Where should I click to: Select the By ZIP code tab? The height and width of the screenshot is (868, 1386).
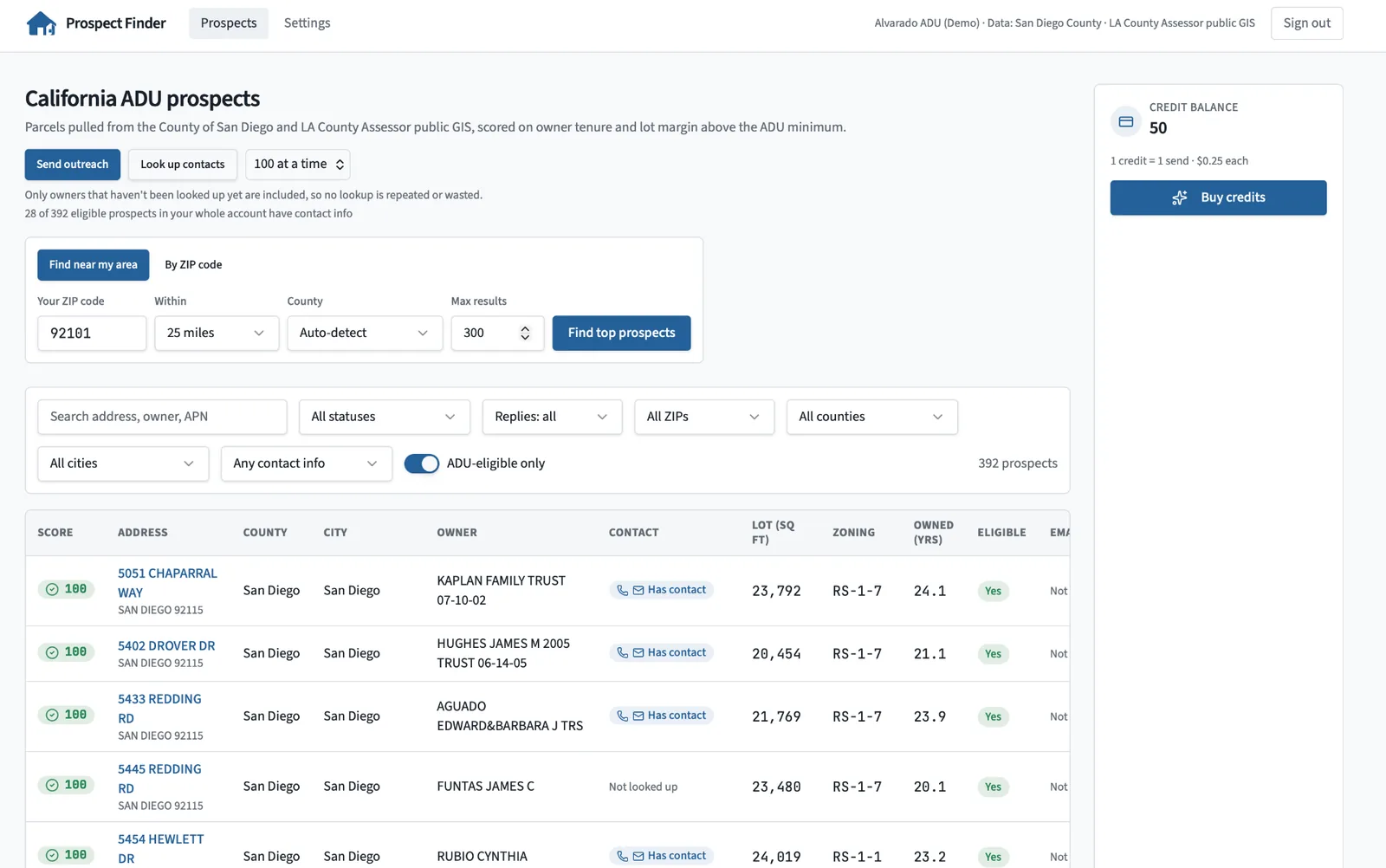(193, 265)
